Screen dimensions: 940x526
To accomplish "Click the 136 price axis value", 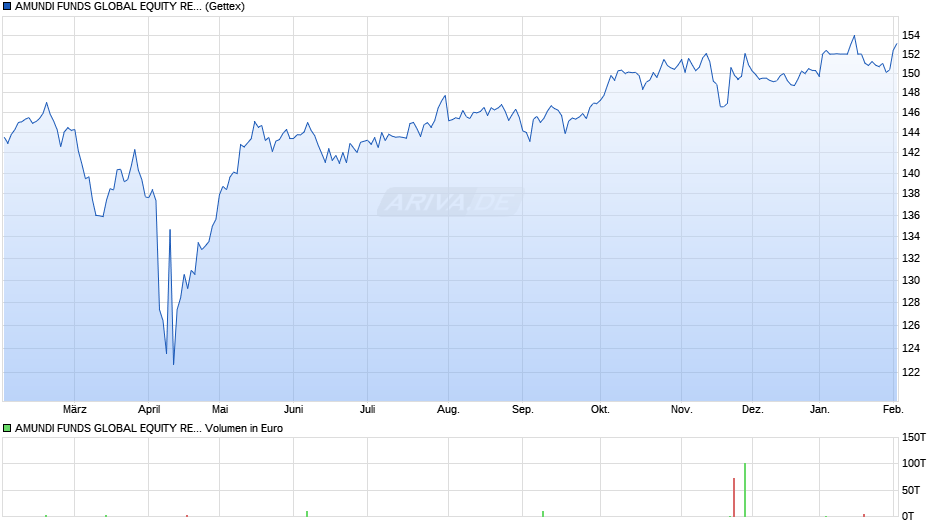I will pyautogui.click(x=911, y=215).
